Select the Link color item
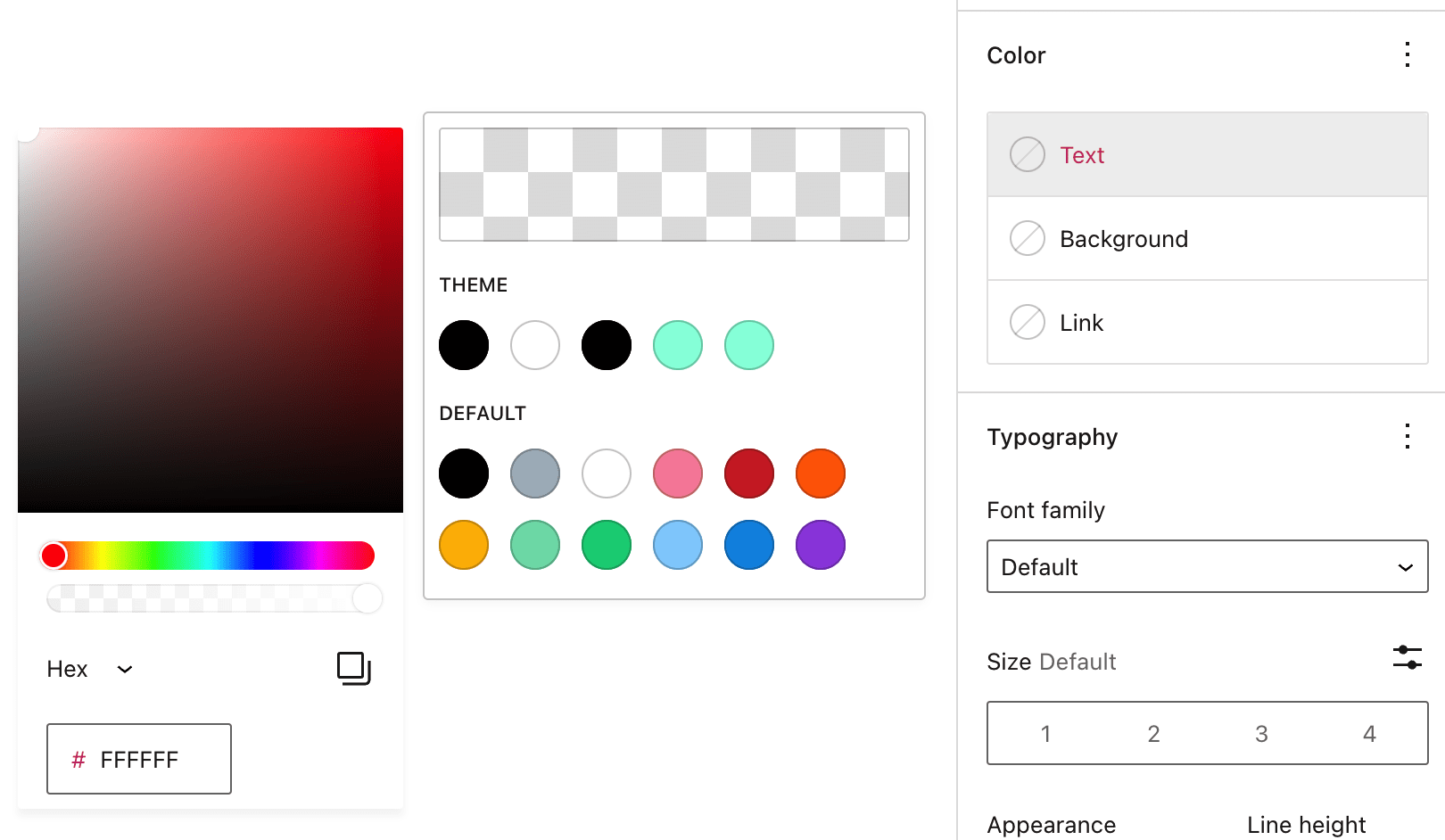Image resolution: width=1445 pixels, height=840 pixels. [1207, 323]
